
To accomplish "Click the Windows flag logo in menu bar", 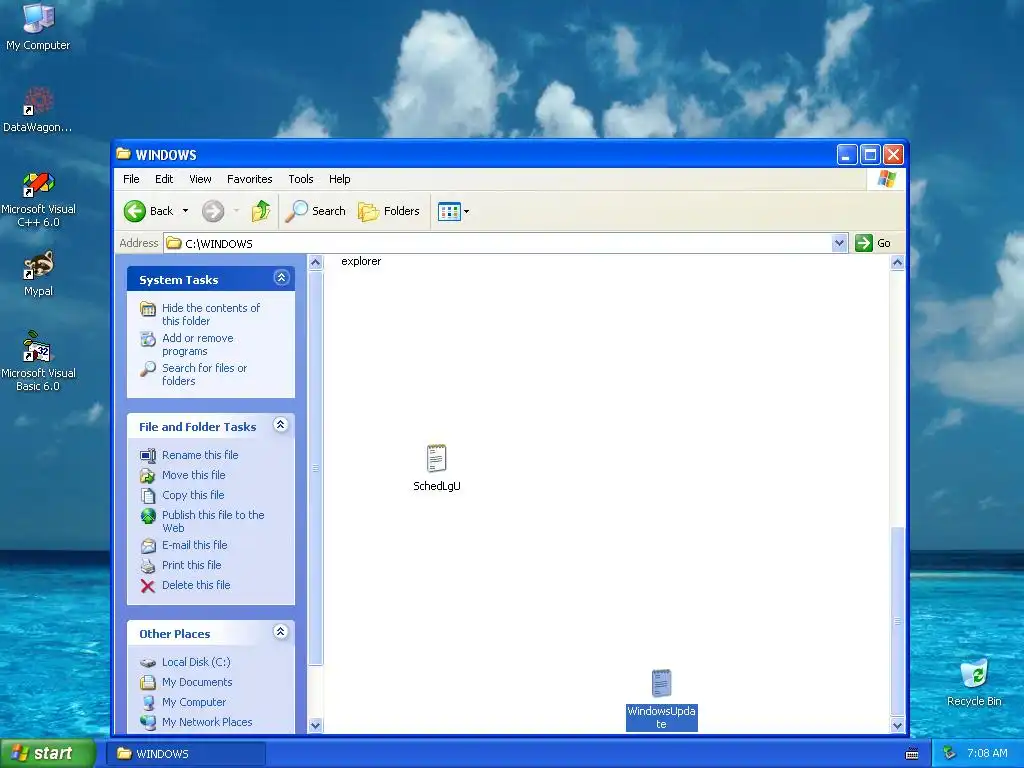I will click(x=886, y=178).
